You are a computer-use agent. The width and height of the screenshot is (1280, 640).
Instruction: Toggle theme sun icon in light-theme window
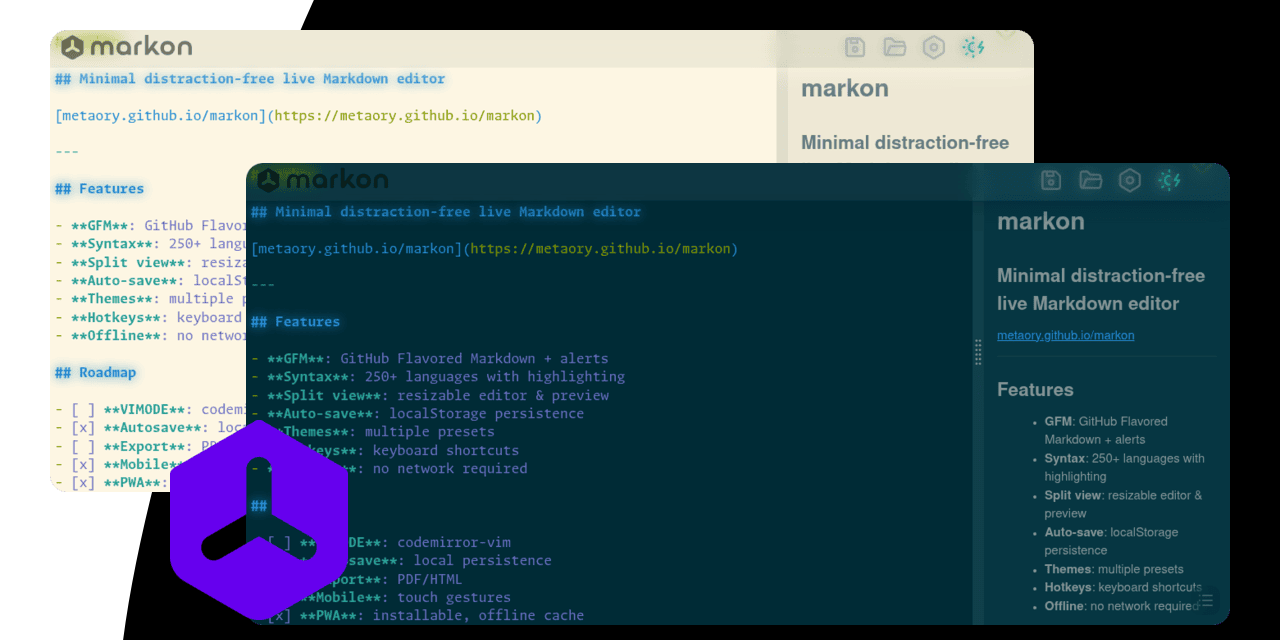point(973,47)
